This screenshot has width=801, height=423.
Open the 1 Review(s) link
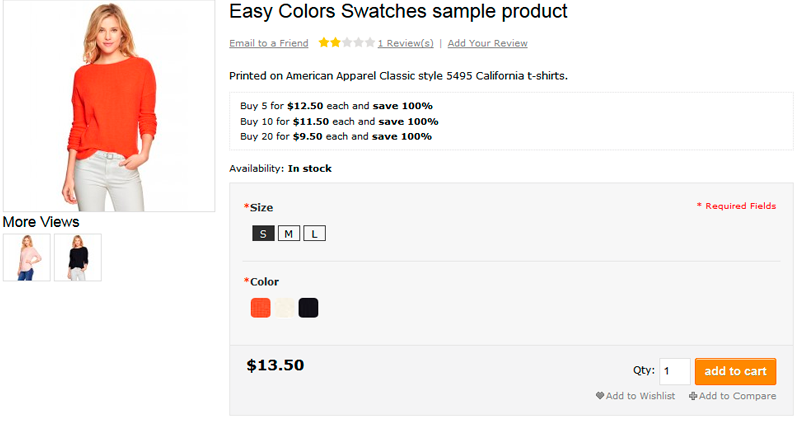coord(406,43)
